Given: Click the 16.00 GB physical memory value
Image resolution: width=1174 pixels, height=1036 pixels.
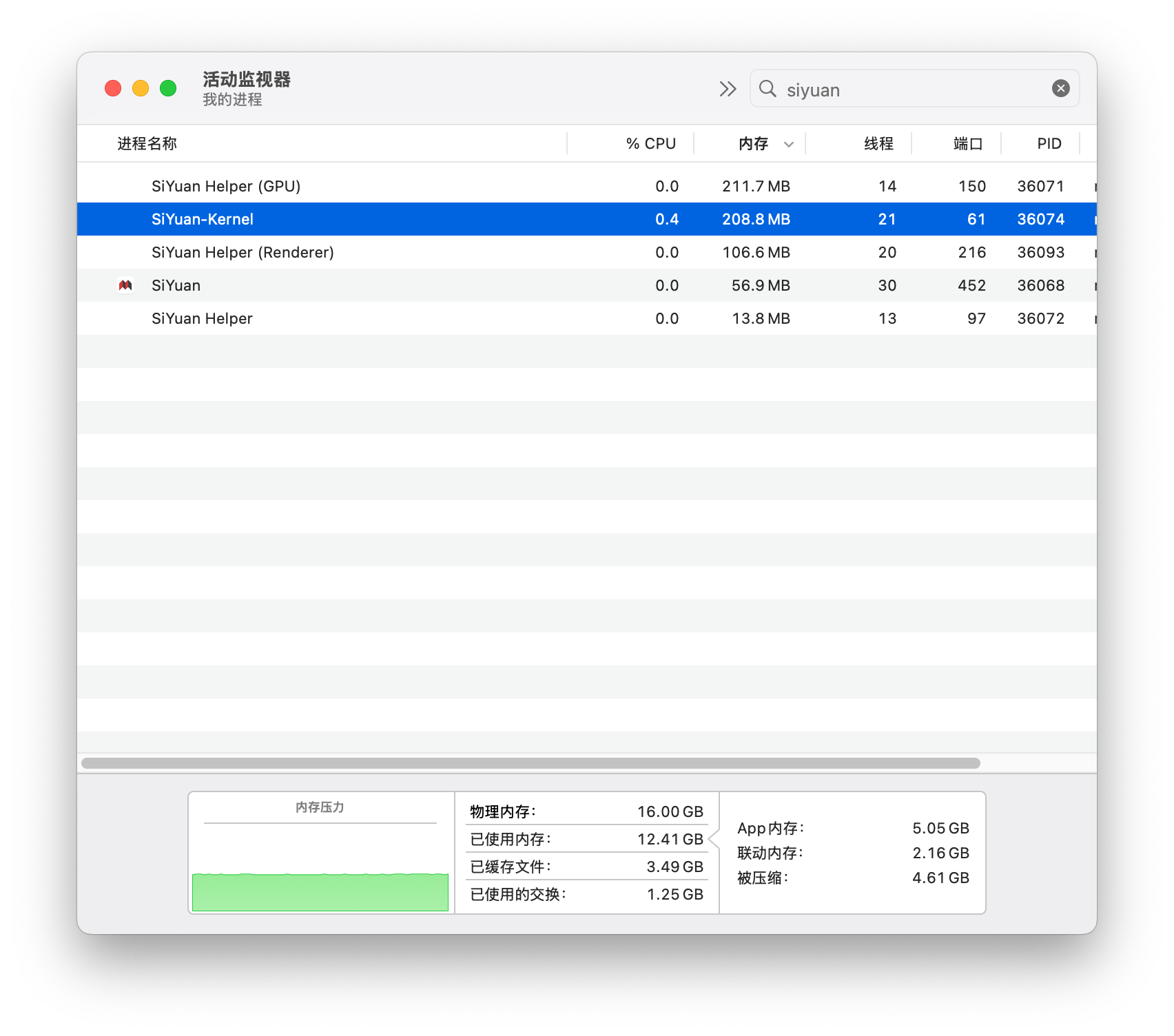Looking at the screenshot, I should point(670,811).
